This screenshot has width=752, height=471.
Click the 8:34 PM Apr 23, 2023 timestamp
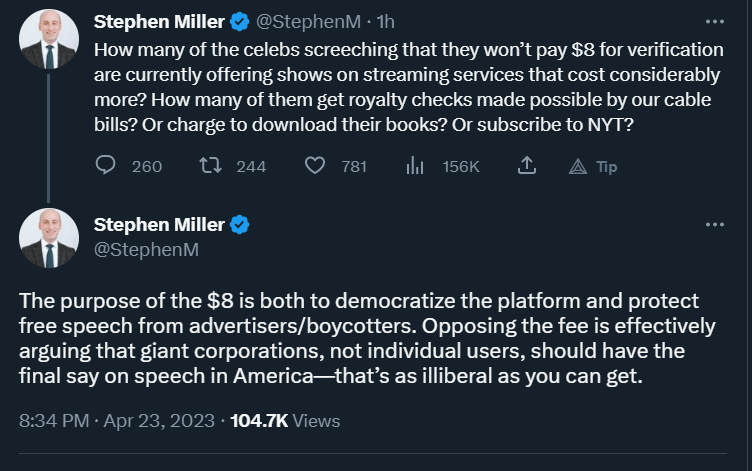[x=117, y=421]
